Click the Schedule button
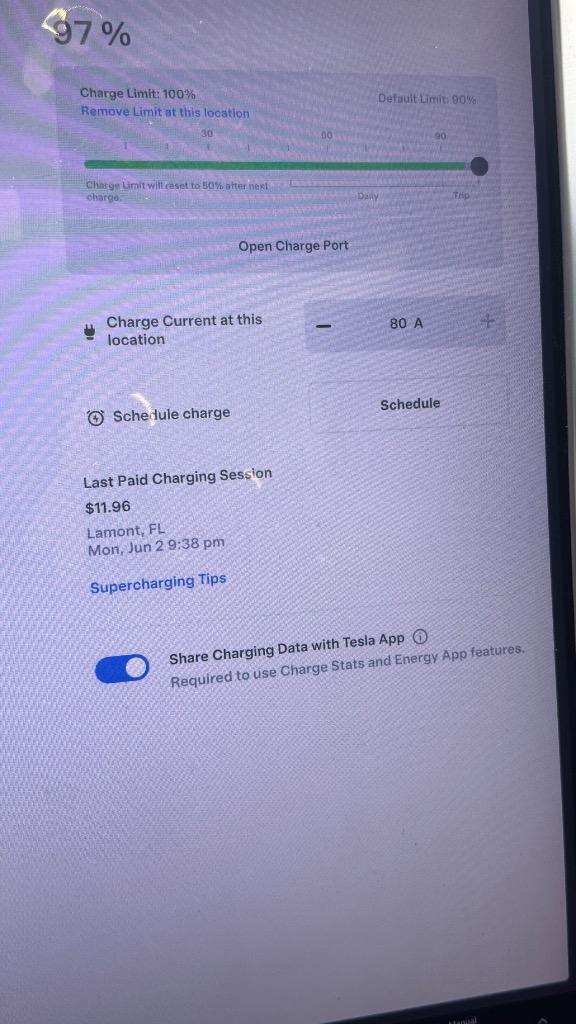The image size is (576, 1024). pos(409,404)
